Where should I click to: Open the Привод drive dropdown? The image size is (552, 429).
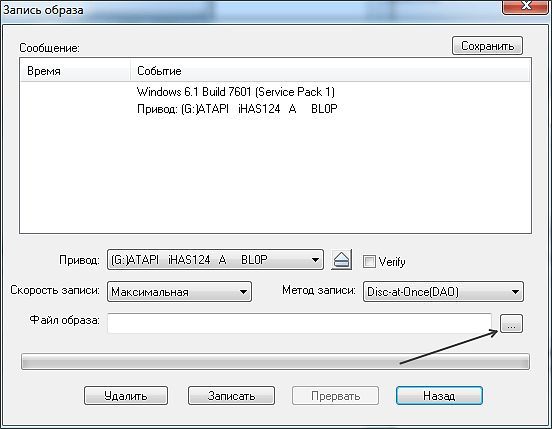pyautogui.click(x=215, y=260)
